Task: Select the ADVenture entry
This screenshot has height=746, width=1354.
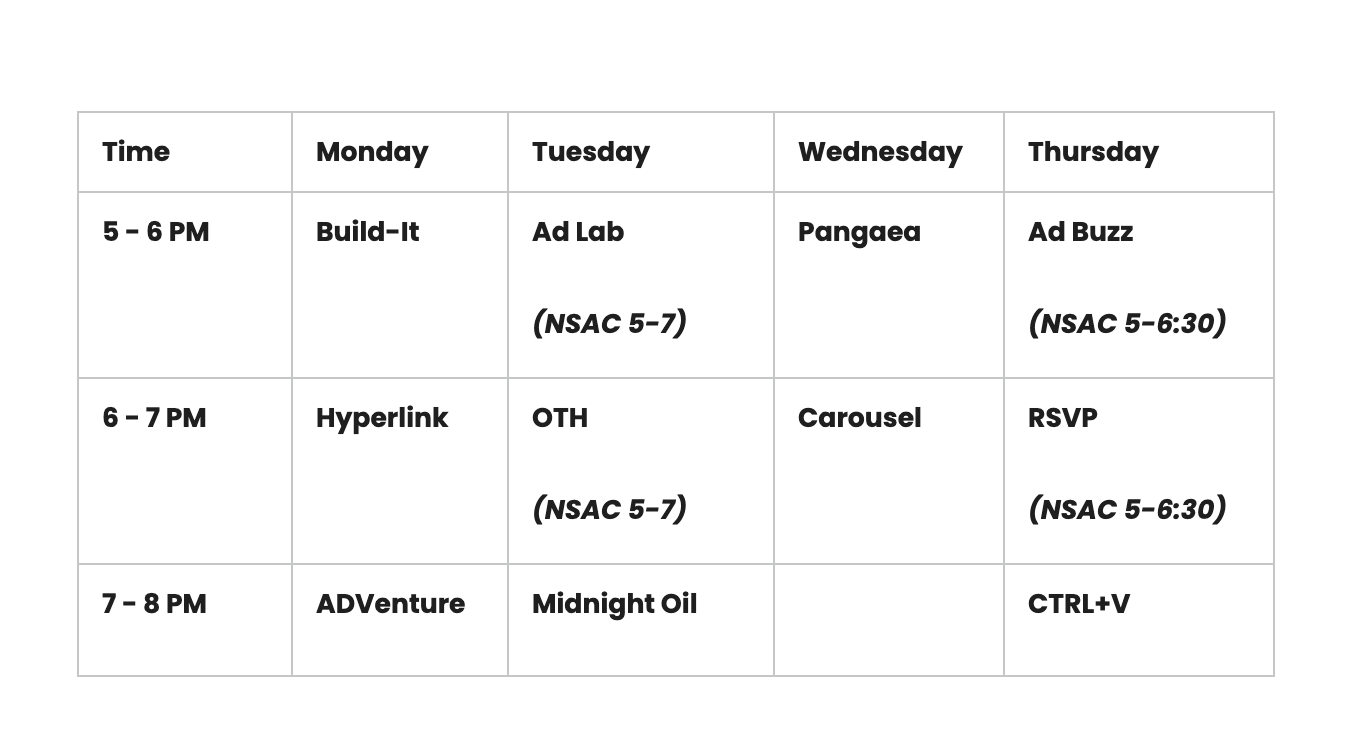Action: 390,604
